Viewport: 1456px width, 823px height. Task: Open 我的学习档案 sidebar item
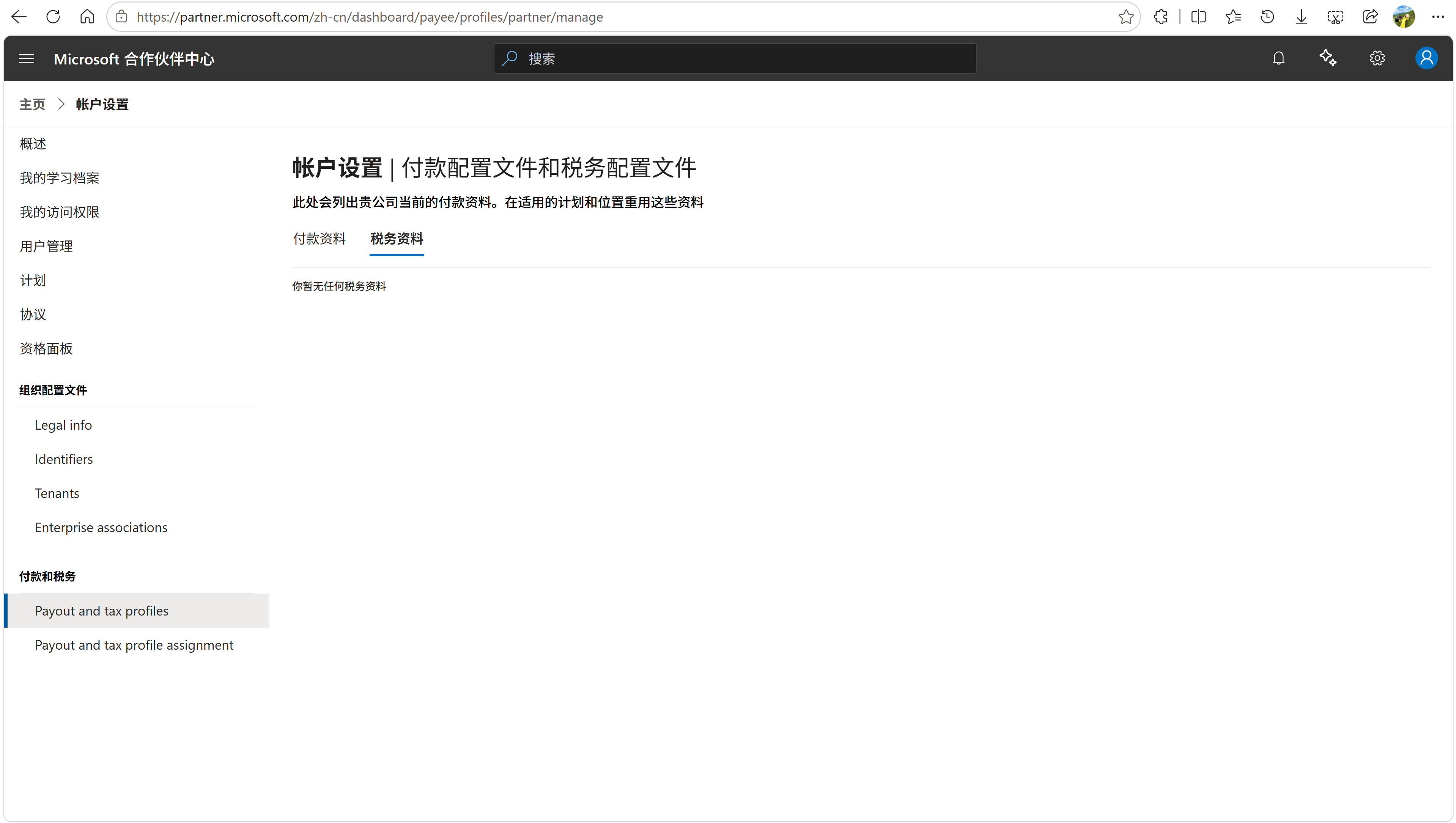59,178
